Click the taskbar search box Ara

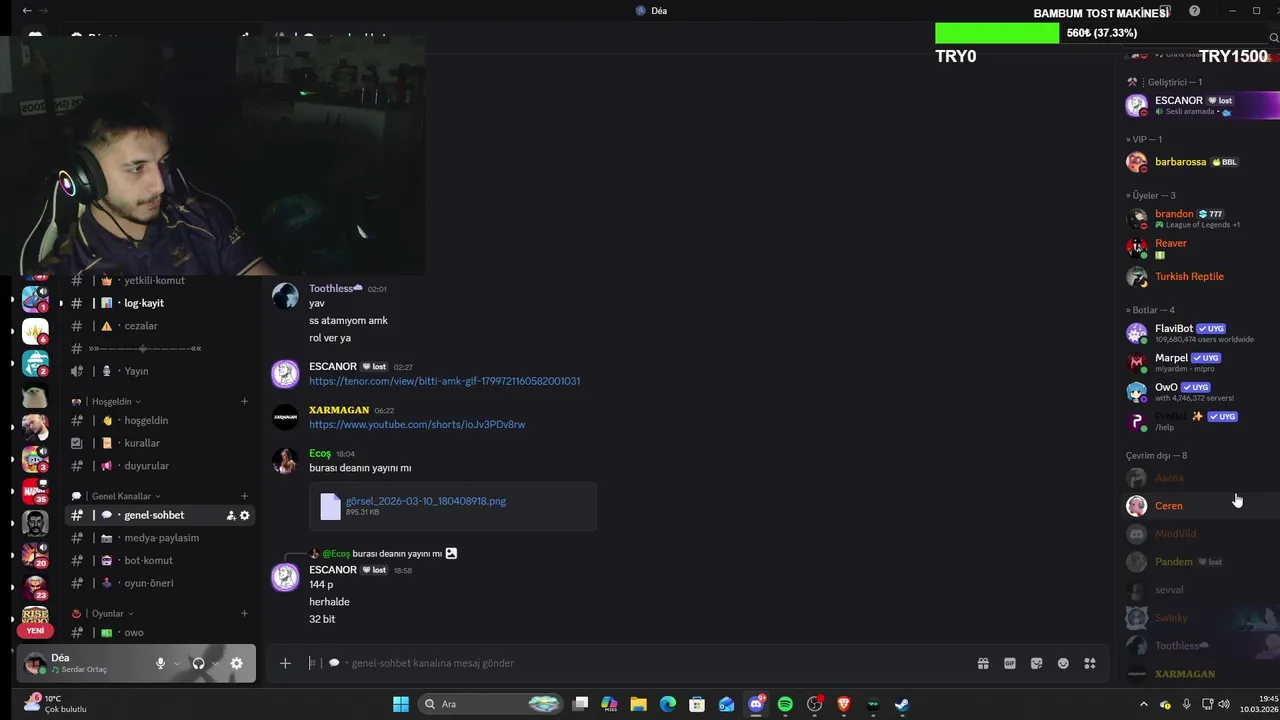pyautogui.click(x=490, y=704)
